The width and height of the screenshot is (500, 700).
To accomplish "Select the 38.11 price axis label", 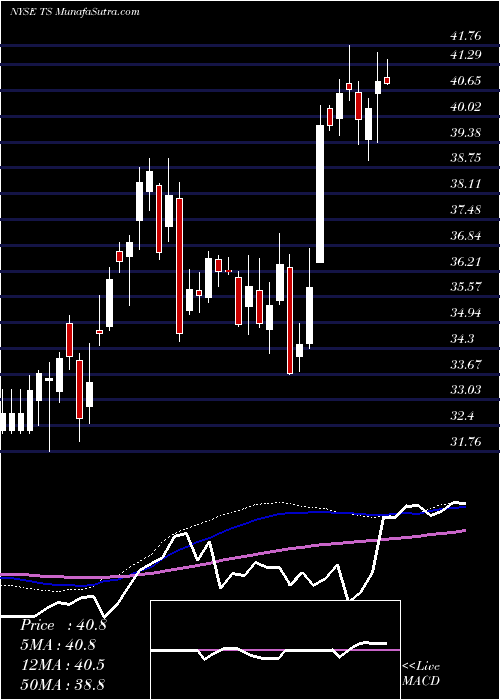I will tap(465, 184).
